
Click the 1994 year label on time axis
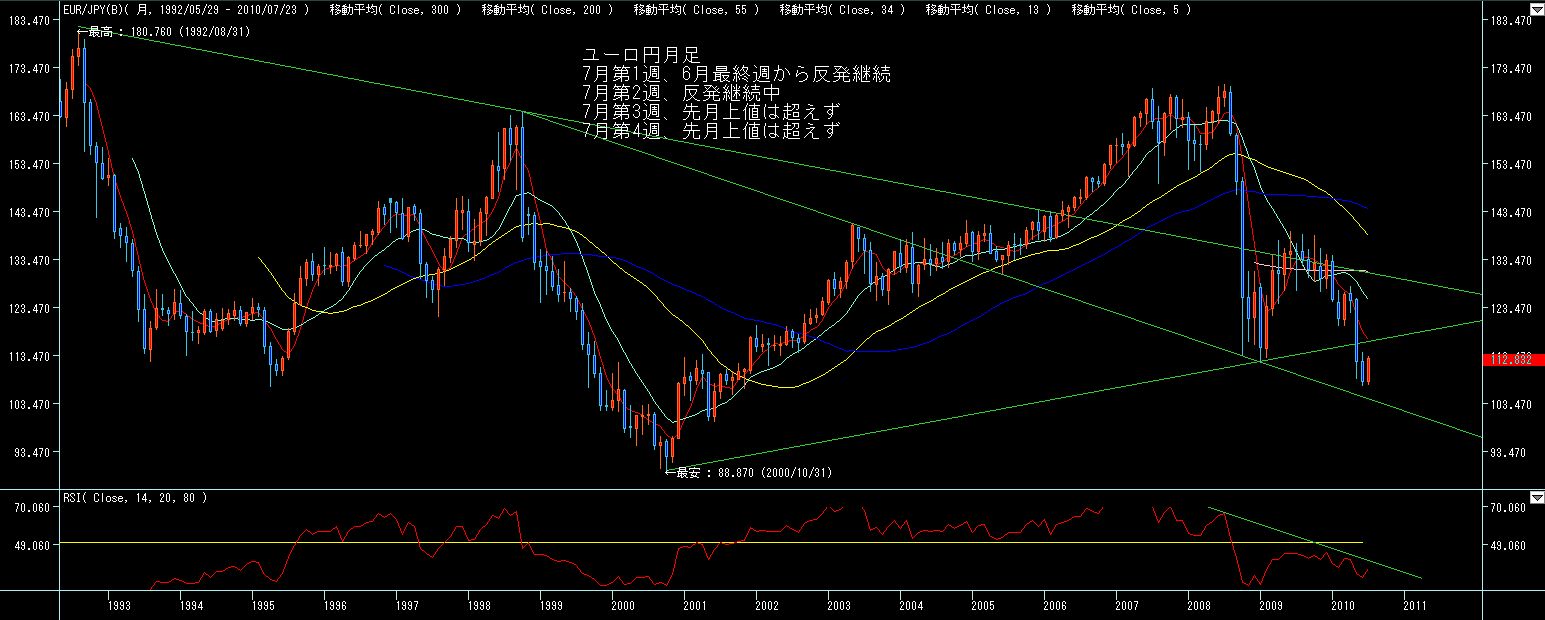[x=191, y=605]
